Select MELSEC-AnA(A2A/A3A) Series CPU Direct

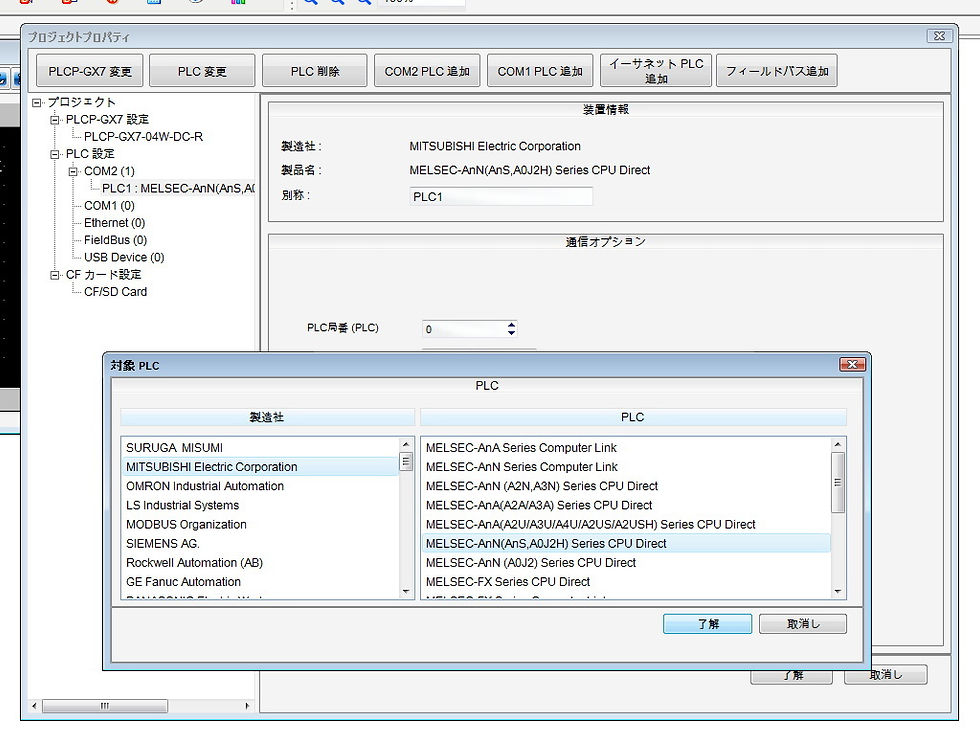click(x=626, y=505)
